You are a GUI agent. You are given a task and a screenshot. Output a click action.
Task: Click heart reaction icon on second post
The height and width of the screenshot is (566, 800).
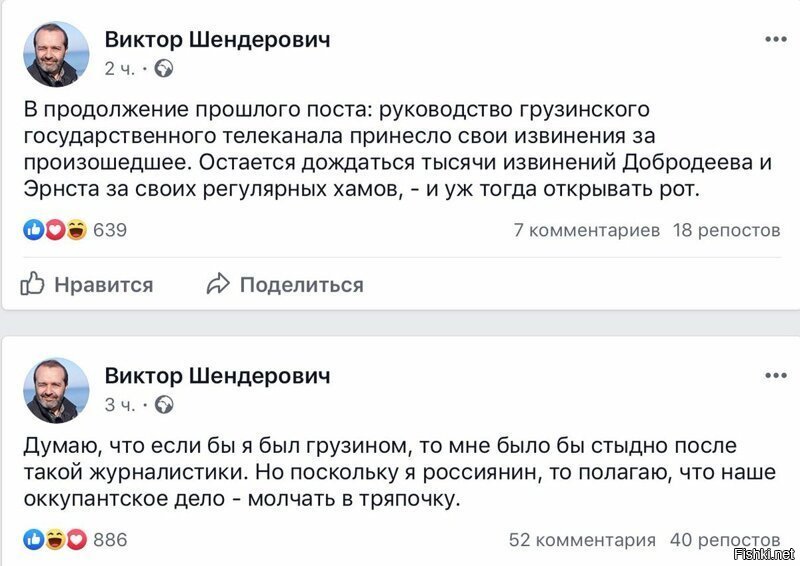[77, 539]
